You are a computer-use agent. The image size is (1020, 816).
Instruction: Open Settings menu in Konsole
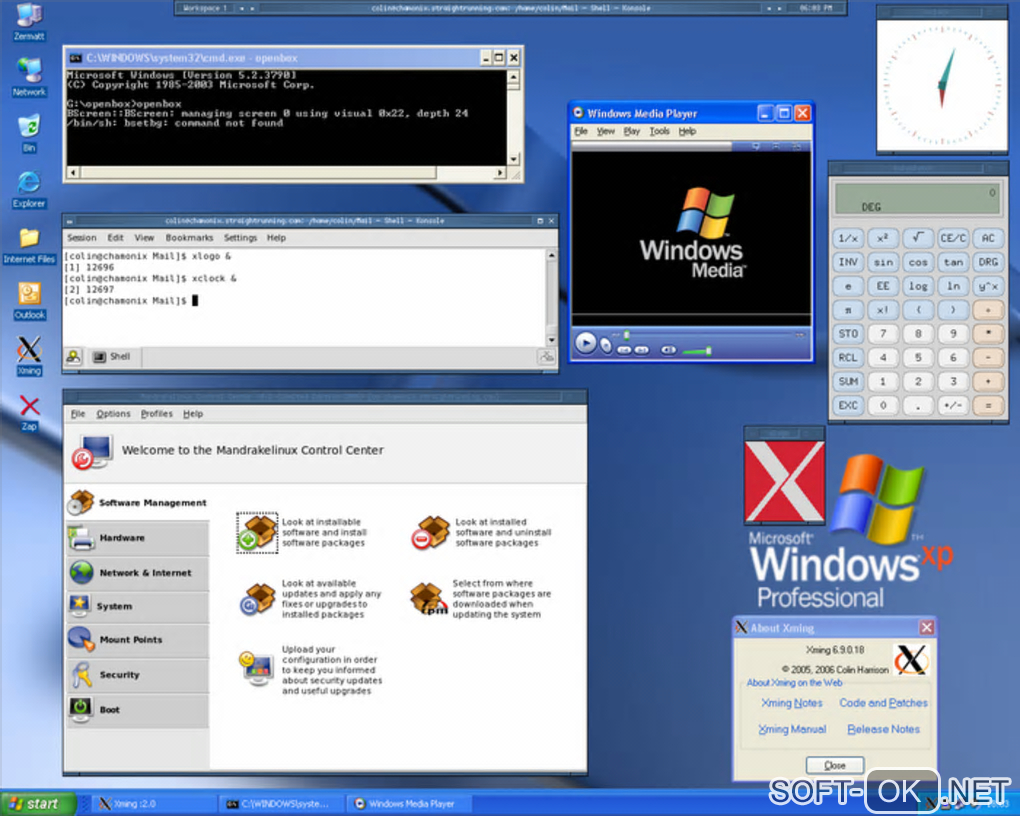(x=241, y=238)
